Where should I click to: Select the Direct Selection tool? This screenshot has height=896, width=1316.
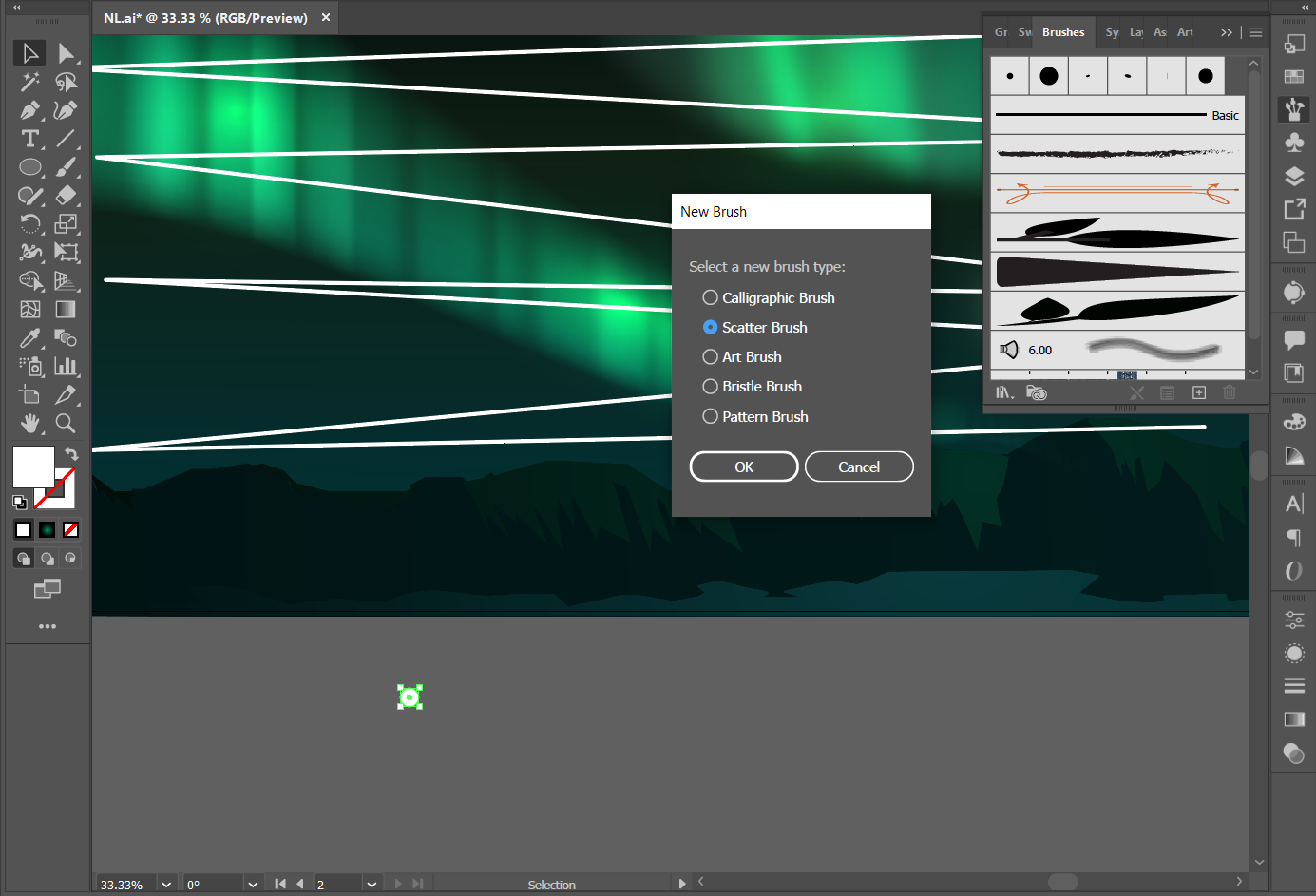pyautogui.click(x=66, y=53)
